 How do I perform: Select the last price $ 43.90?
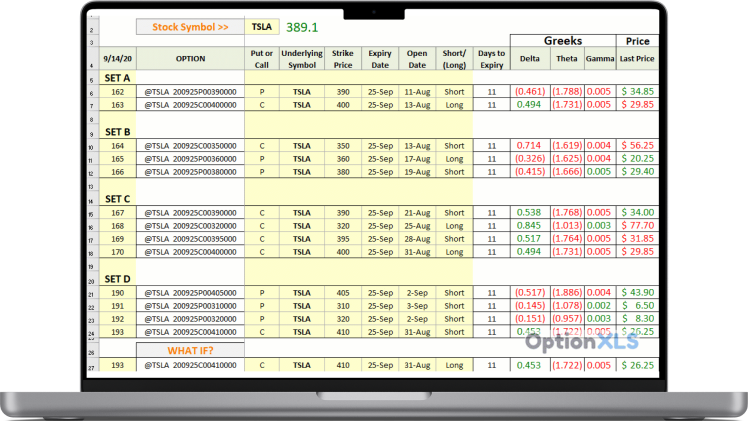point(637,292)
